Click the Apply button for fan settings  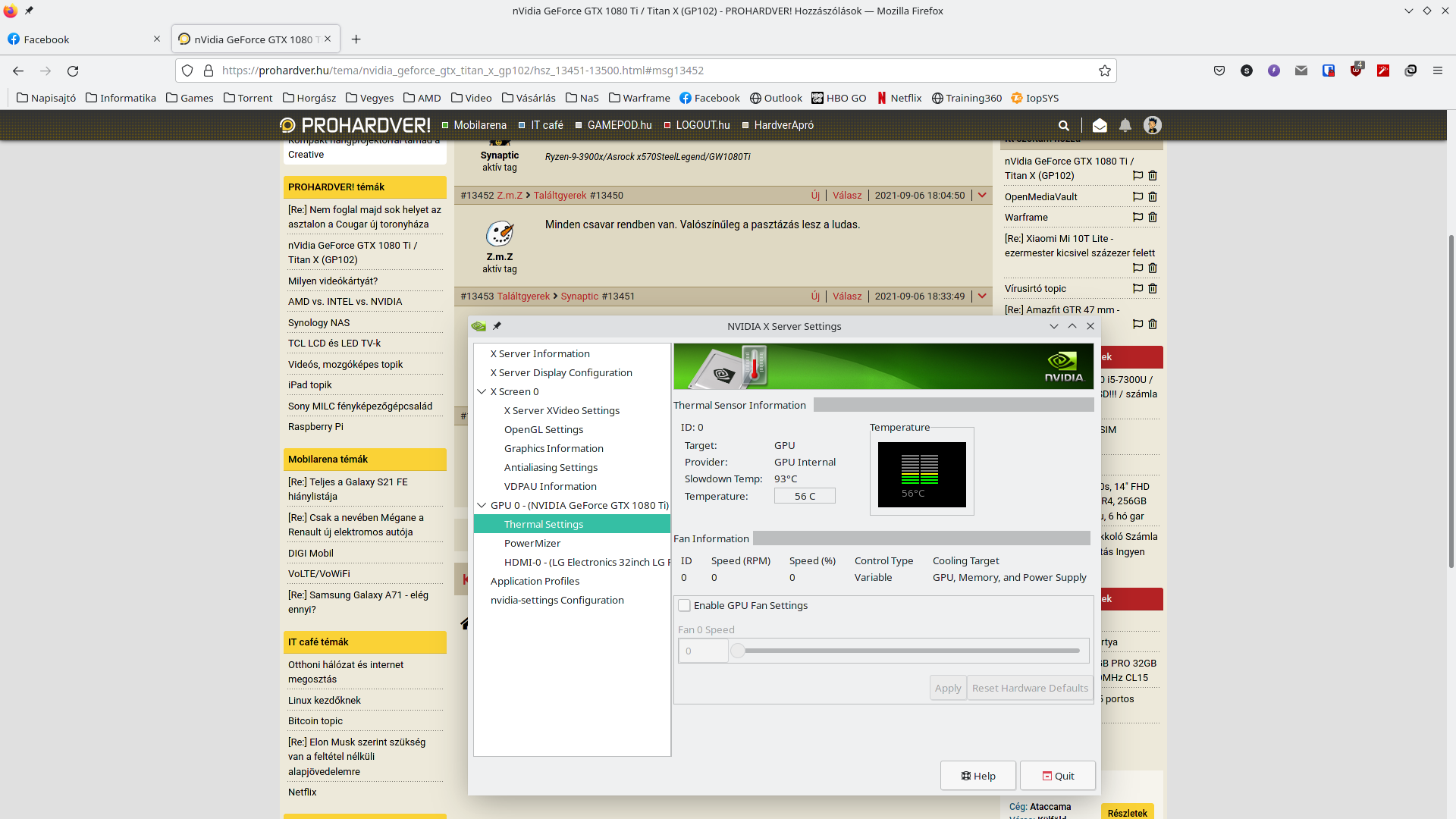tap(948, 688)
